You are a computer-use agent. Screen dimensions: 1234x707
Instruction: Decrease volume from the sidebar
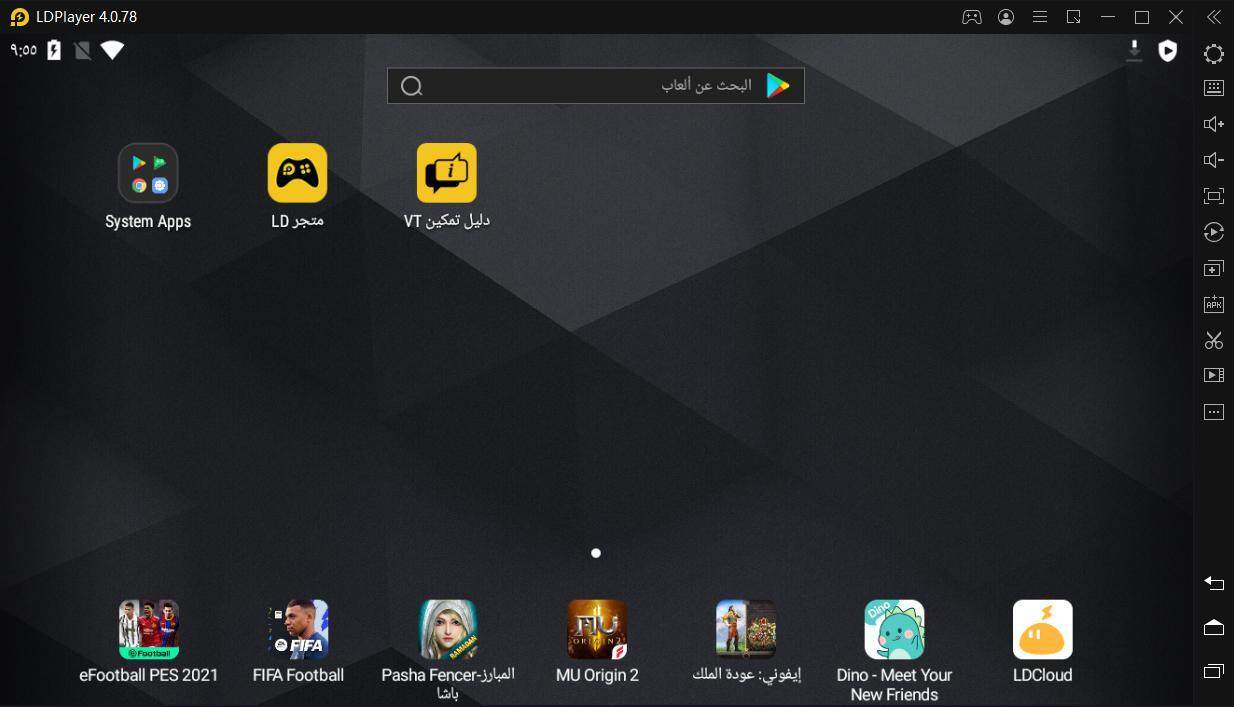(x=1214, y=160)
